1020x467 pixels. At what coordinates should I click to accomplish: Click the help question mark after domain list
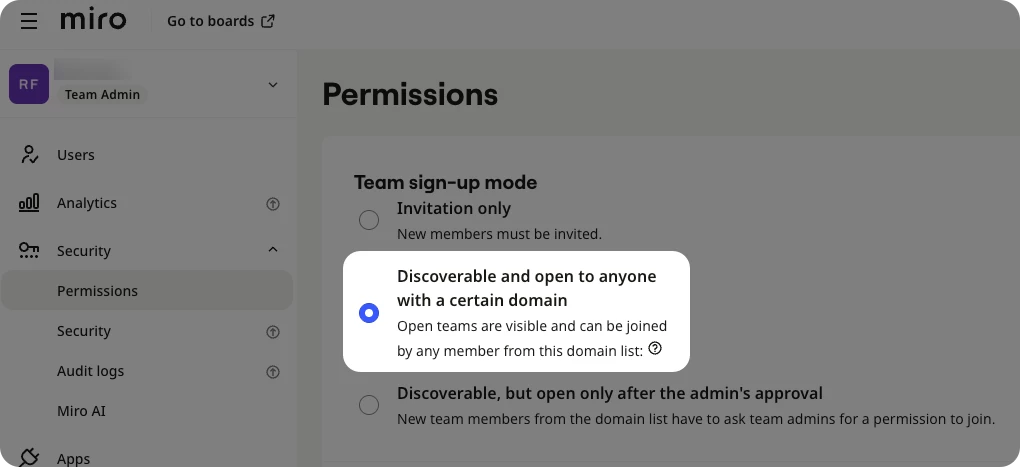(655, 349)
